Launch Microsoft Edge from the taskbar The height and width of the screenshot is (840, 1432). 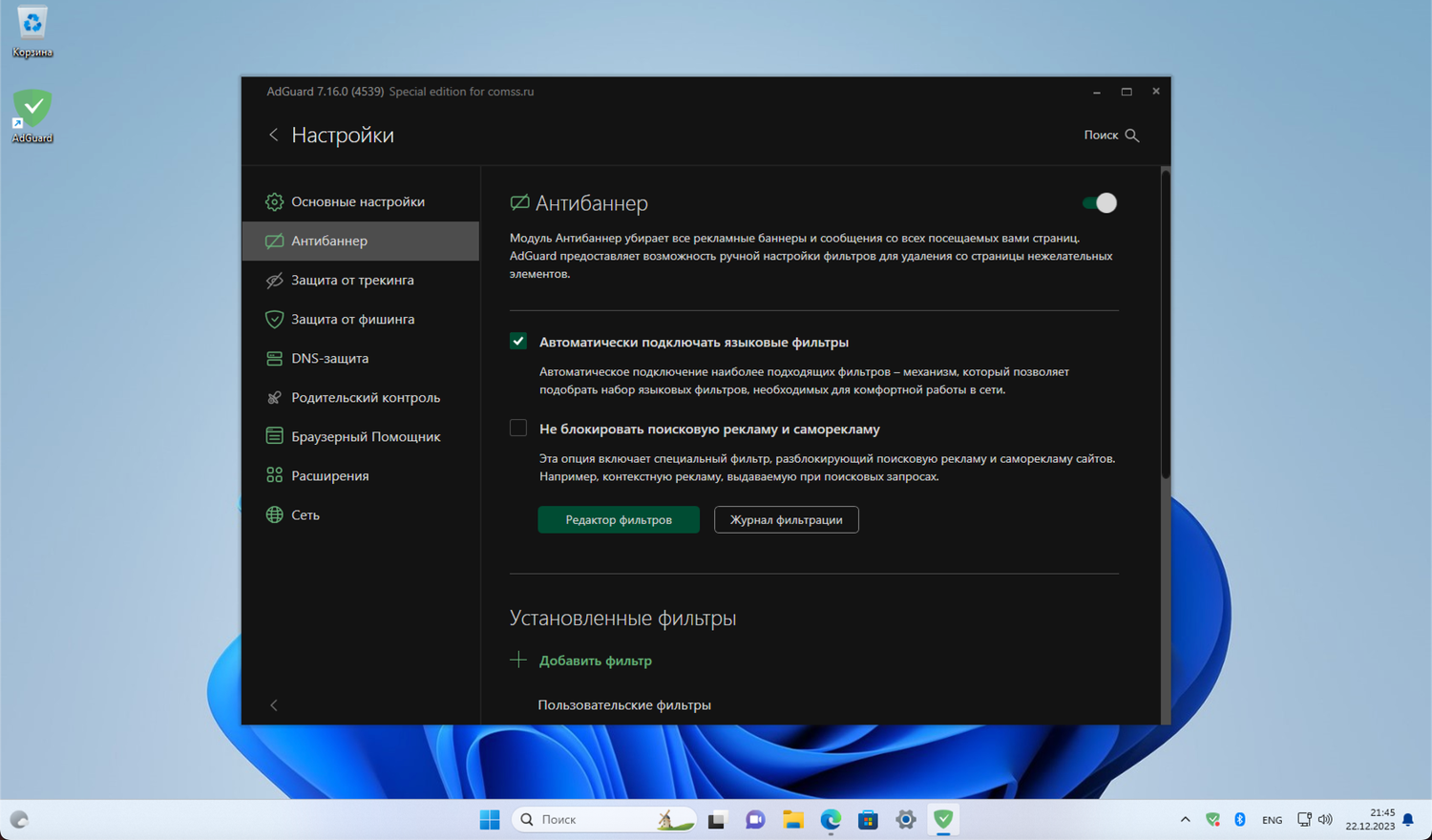tap(831, 819)
